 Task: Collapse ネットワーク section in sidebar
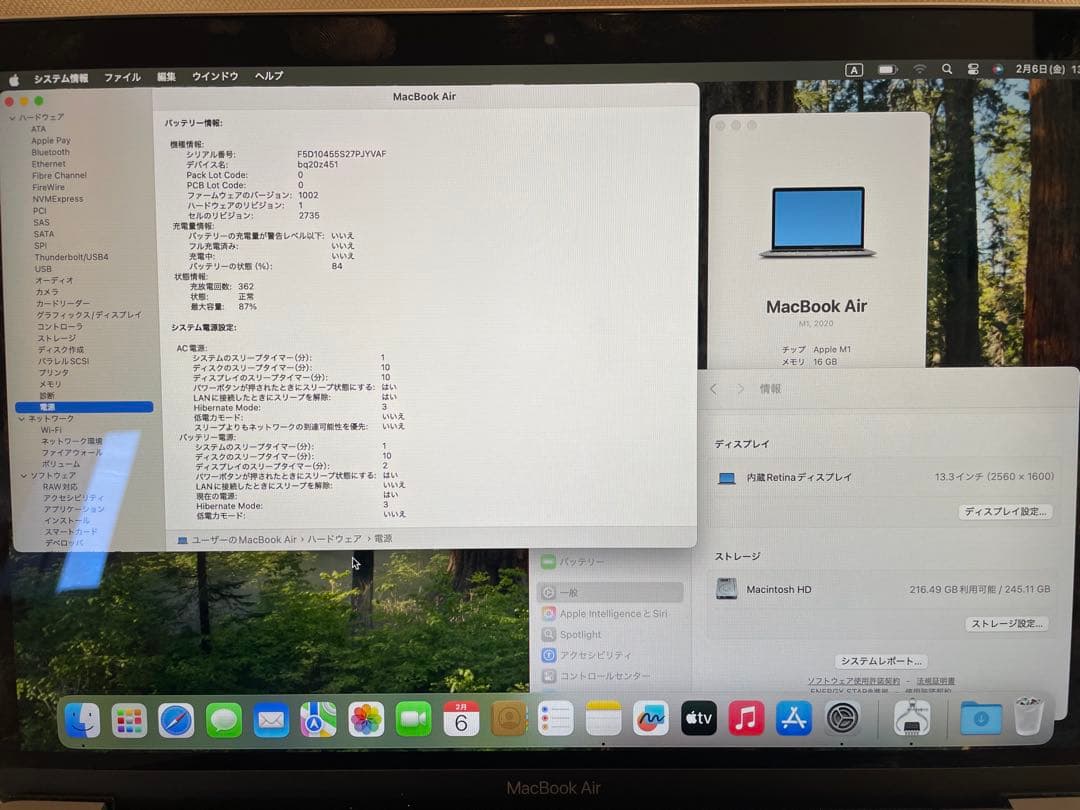[21, 419]
